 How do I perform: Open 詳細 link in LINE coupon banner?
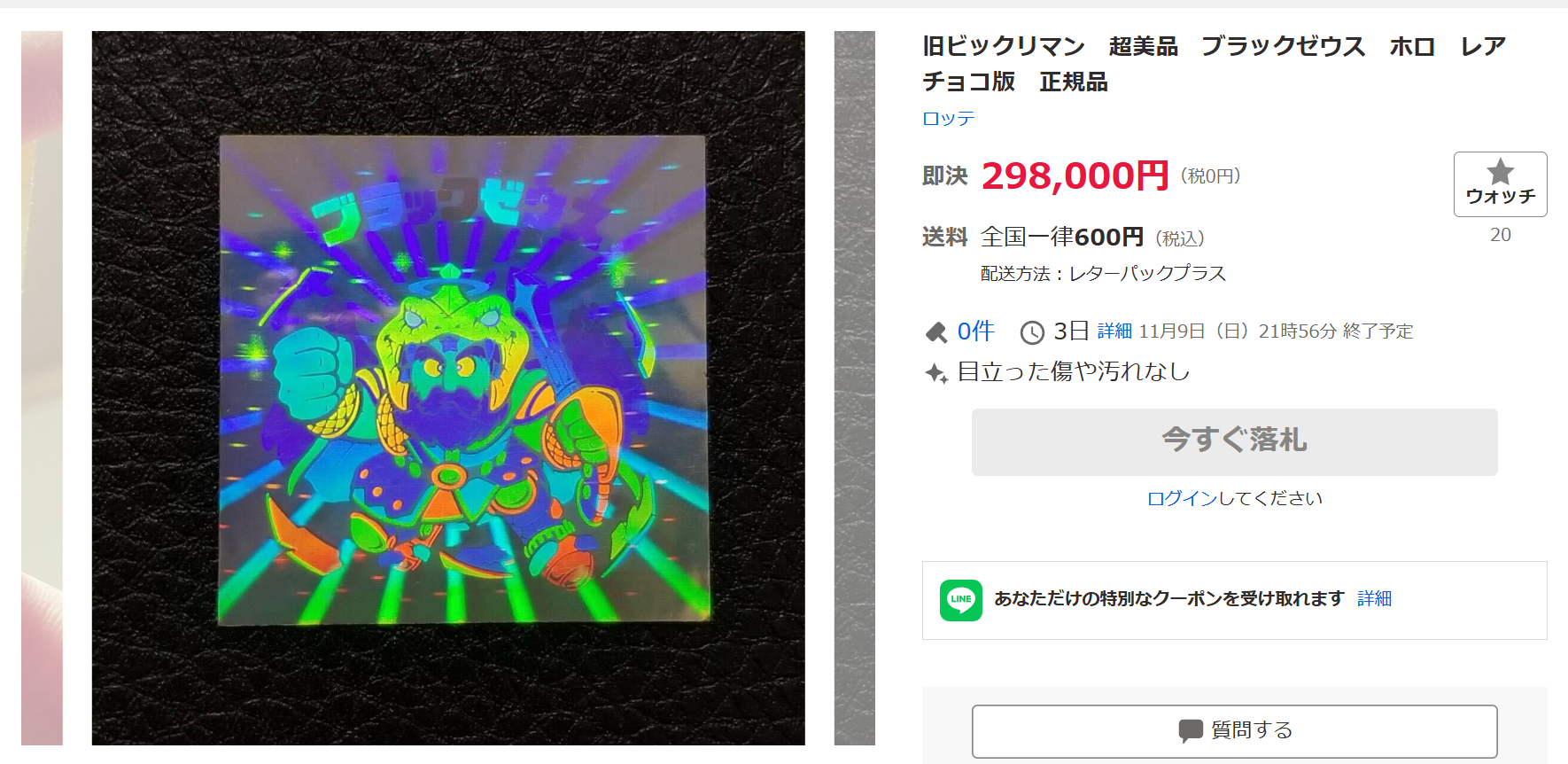coord(1374,598)
